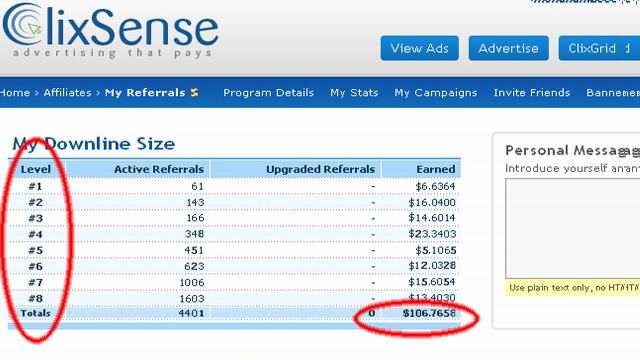Select the level #4 row label
Viewport: 640px width, 360px height.
pos(36,234)
